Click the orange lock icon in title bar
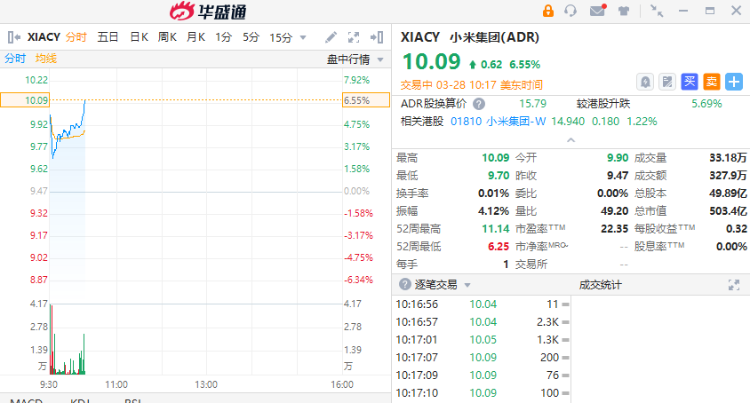 [x=548, y=11]
